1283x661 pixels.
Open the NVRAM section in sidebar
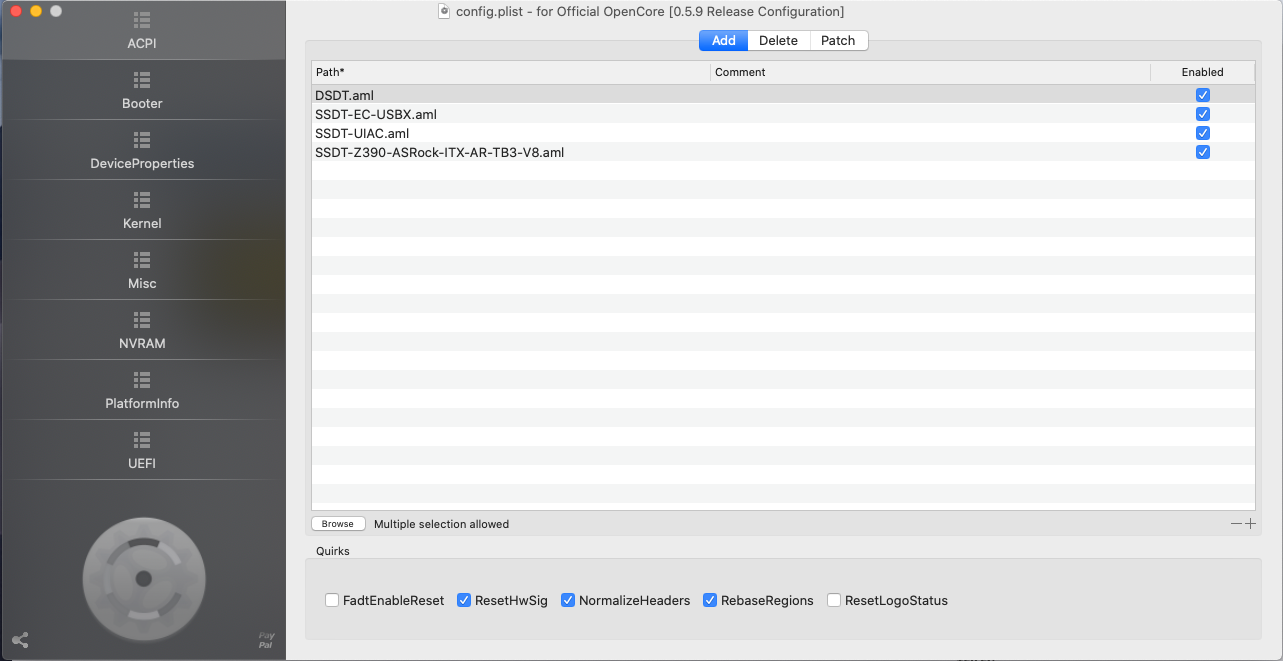[x=142, y=331]
